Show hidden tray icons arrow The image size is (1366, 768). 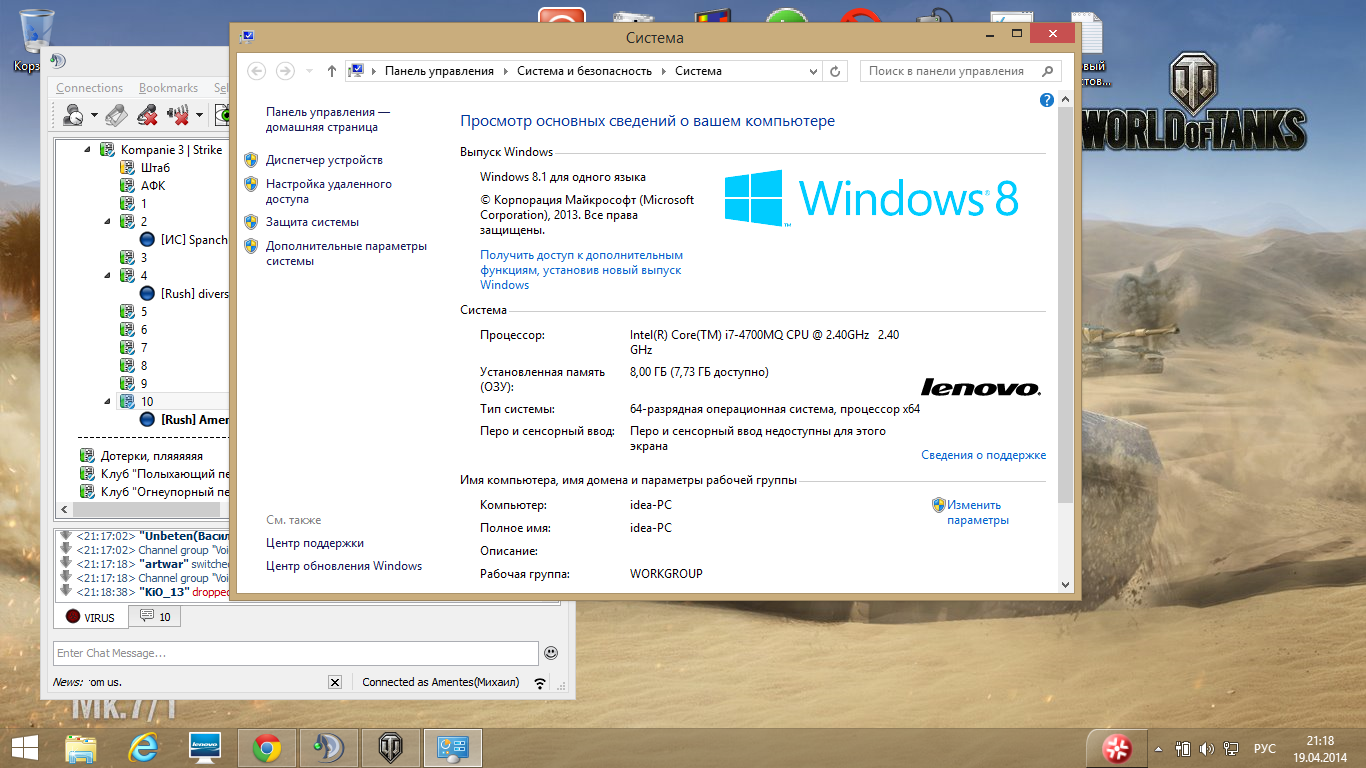(1158, 748)
